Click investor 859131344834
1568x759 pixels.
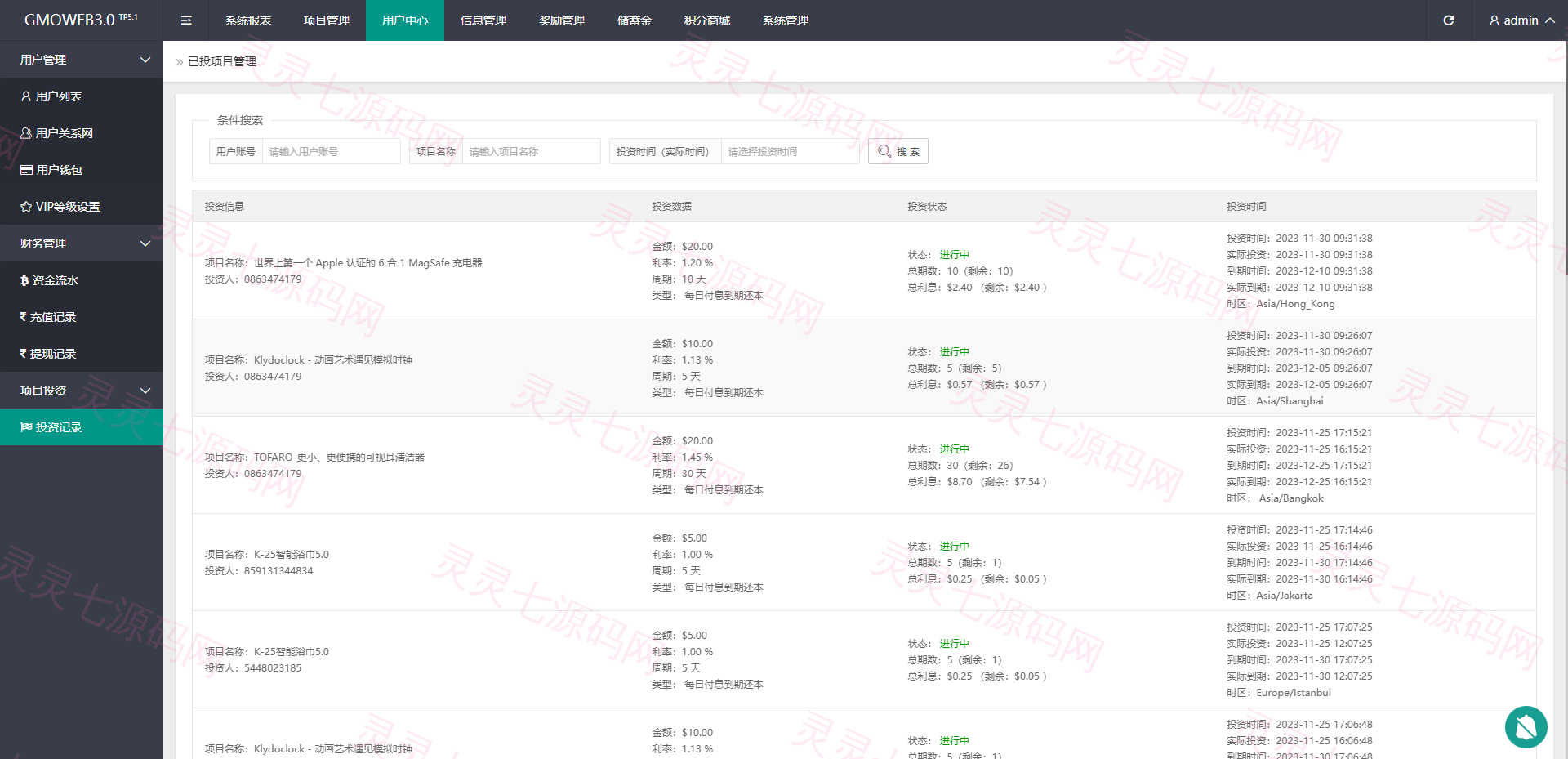click(278, 570)
